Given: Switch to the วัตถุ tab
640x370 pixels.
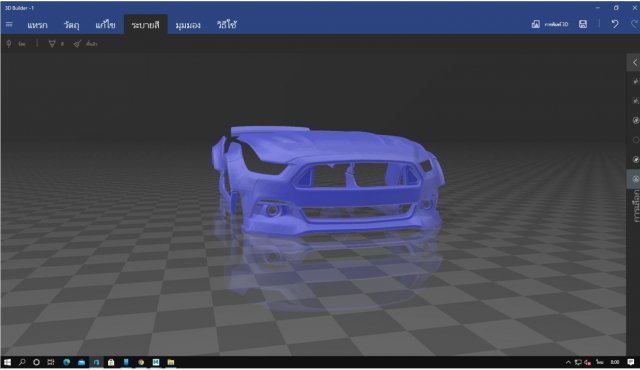Looking at the screenshot, I should point(71,25).
